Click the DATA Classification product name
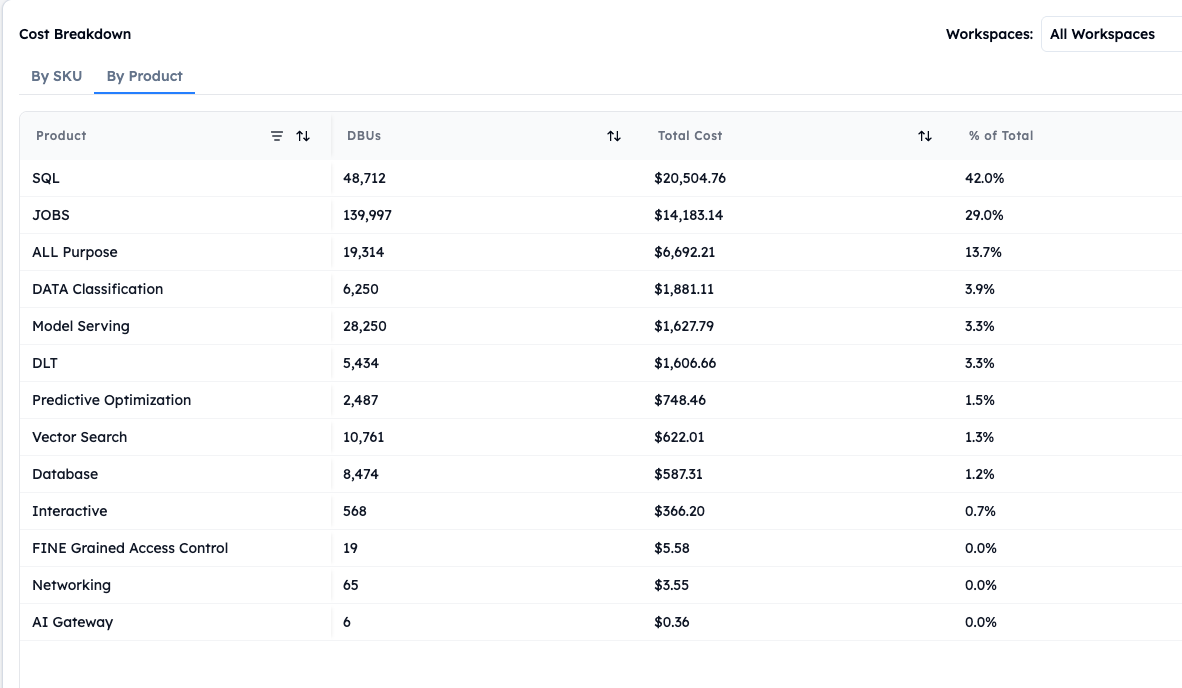The image size is (1182, 688). 97,289
